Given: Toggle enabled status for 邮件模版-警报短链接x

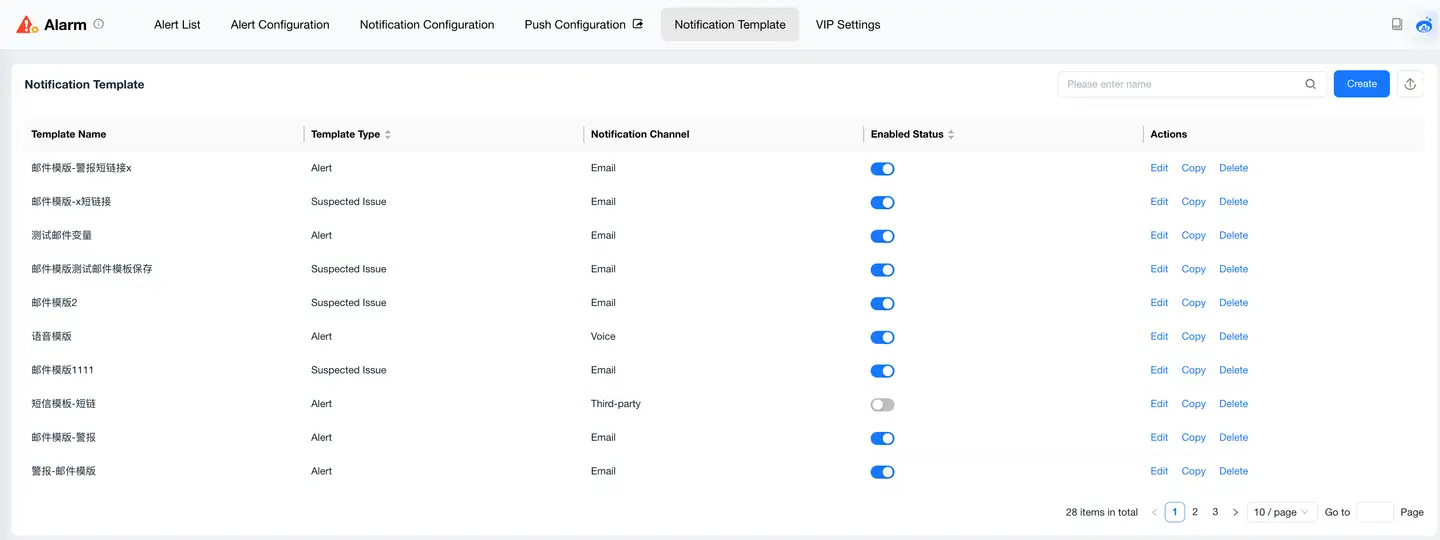Looking at the screenshot, I should click(x=882, y=169).
